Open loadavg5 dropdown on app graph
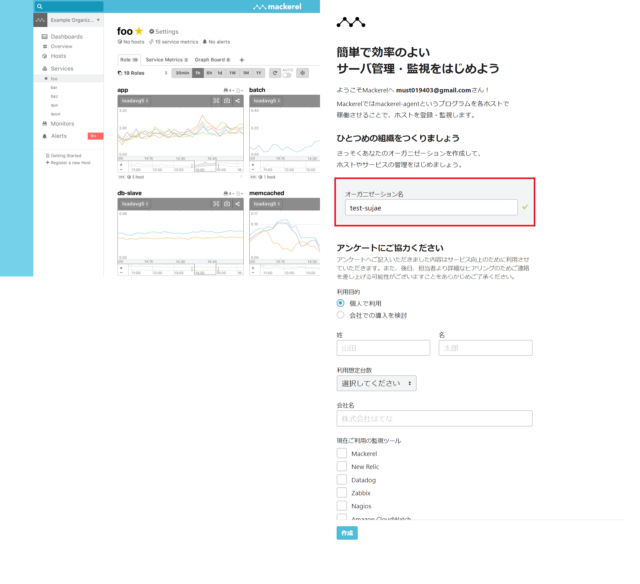 135,101
